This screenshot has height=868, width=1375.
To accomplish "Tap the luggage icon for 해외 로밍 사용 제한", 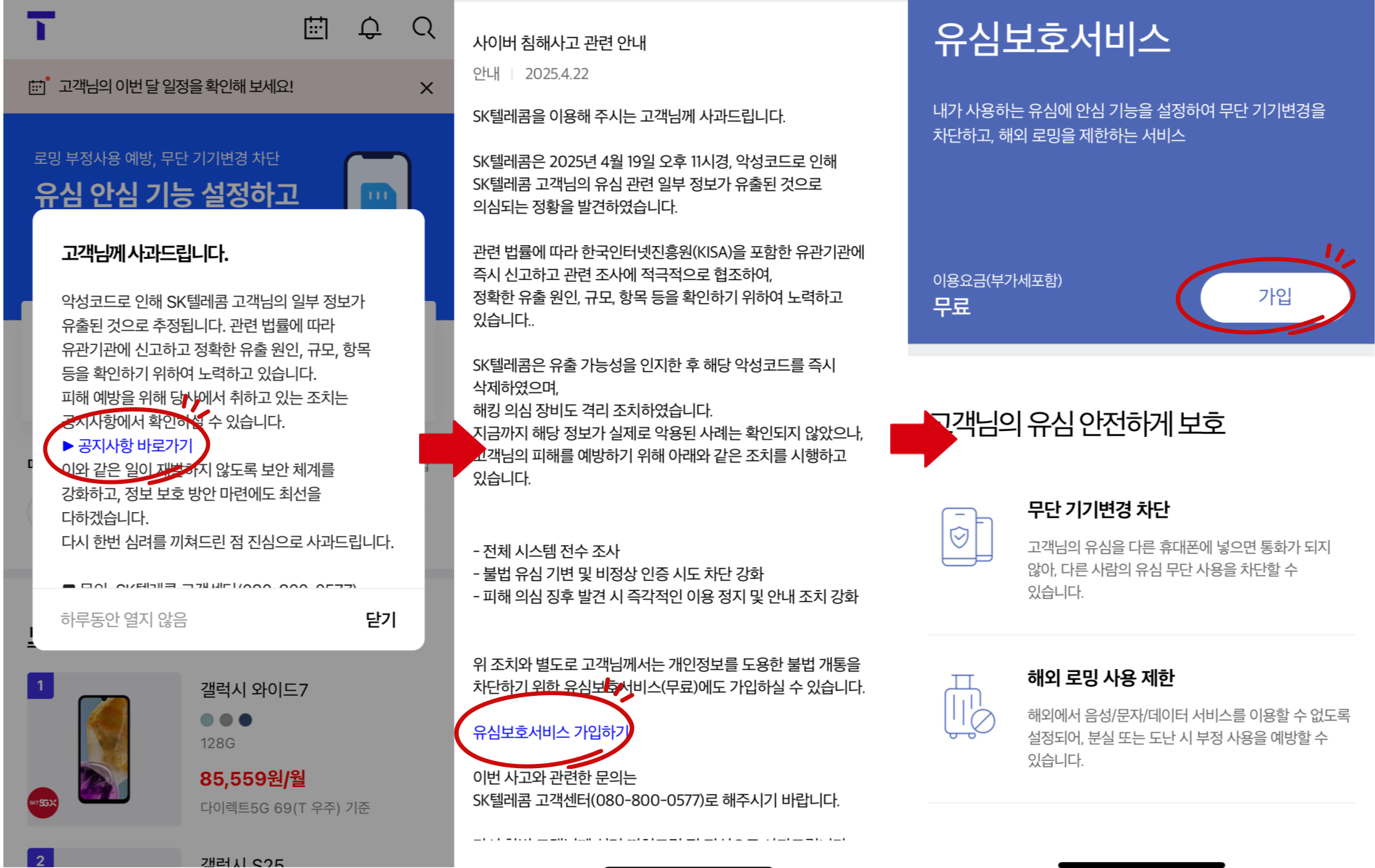I will coord(969,707).
